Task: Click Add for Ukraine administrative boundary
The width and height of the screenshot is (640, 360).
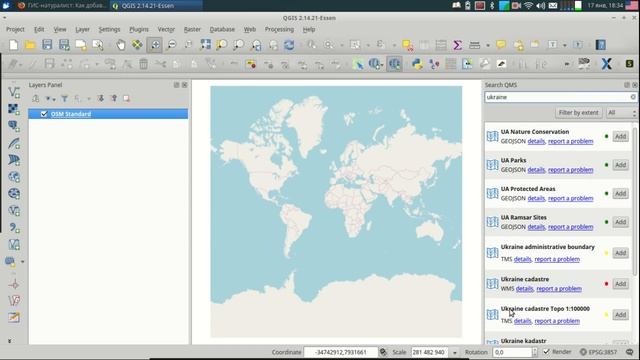Action: (620, 253)
